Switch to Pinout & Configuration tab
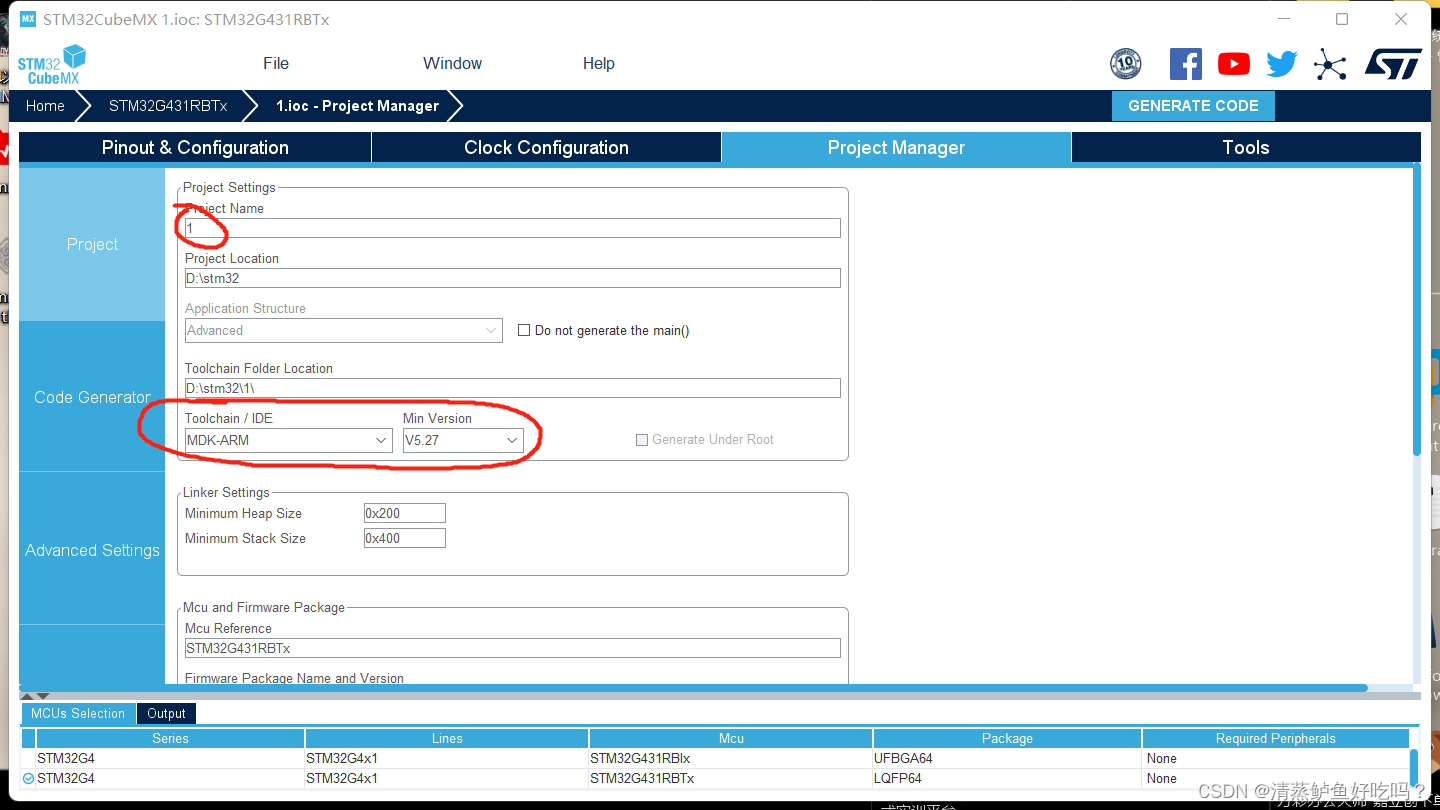The image size is (1440, 810). coord(195,147)
